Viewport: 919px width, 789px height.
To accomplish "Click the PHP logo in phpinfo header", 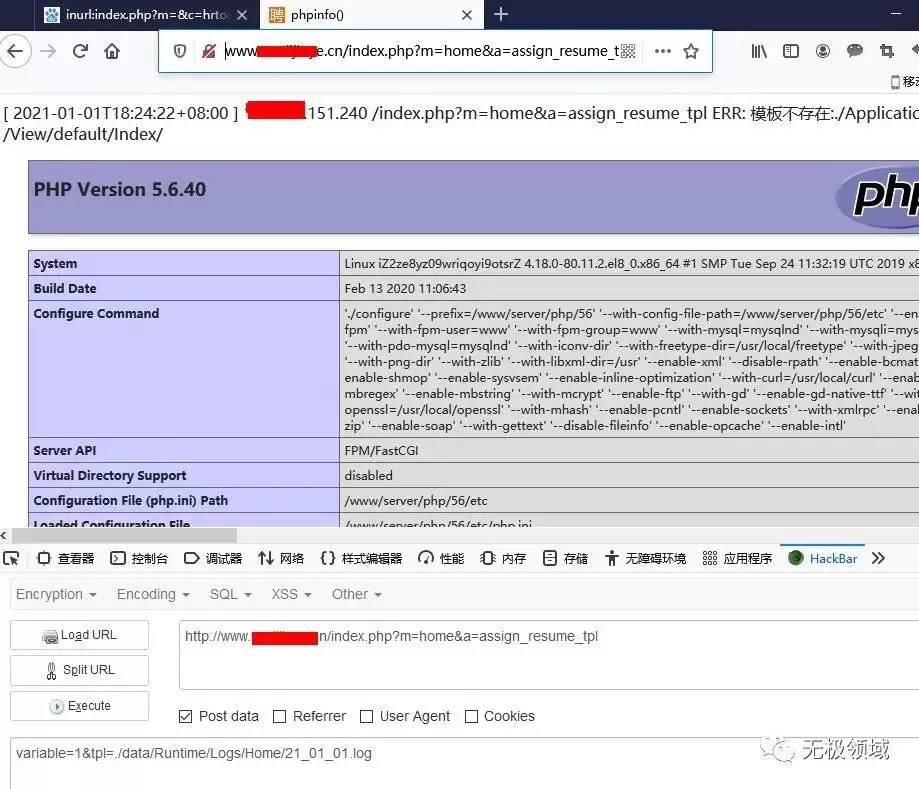I will [879, 195].
